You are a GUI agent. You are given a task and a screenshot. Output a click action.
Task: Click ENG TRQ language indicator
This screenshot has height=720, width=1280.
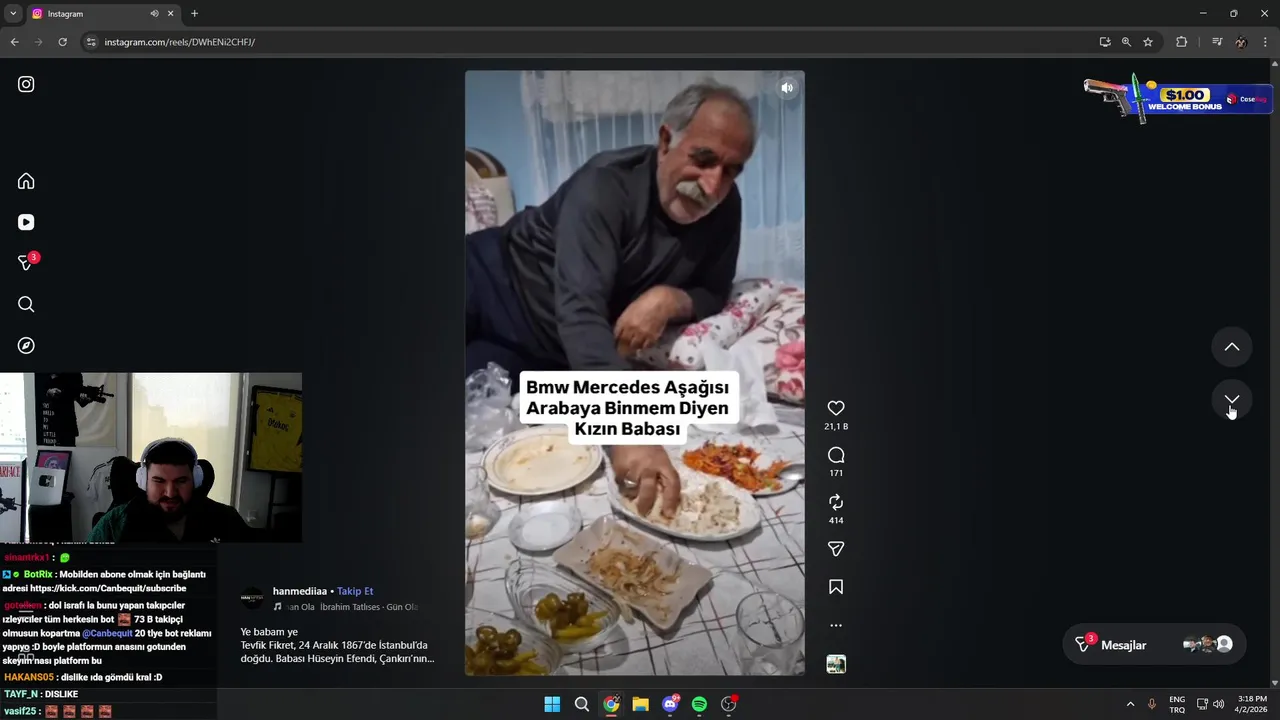coord(1177,704)
